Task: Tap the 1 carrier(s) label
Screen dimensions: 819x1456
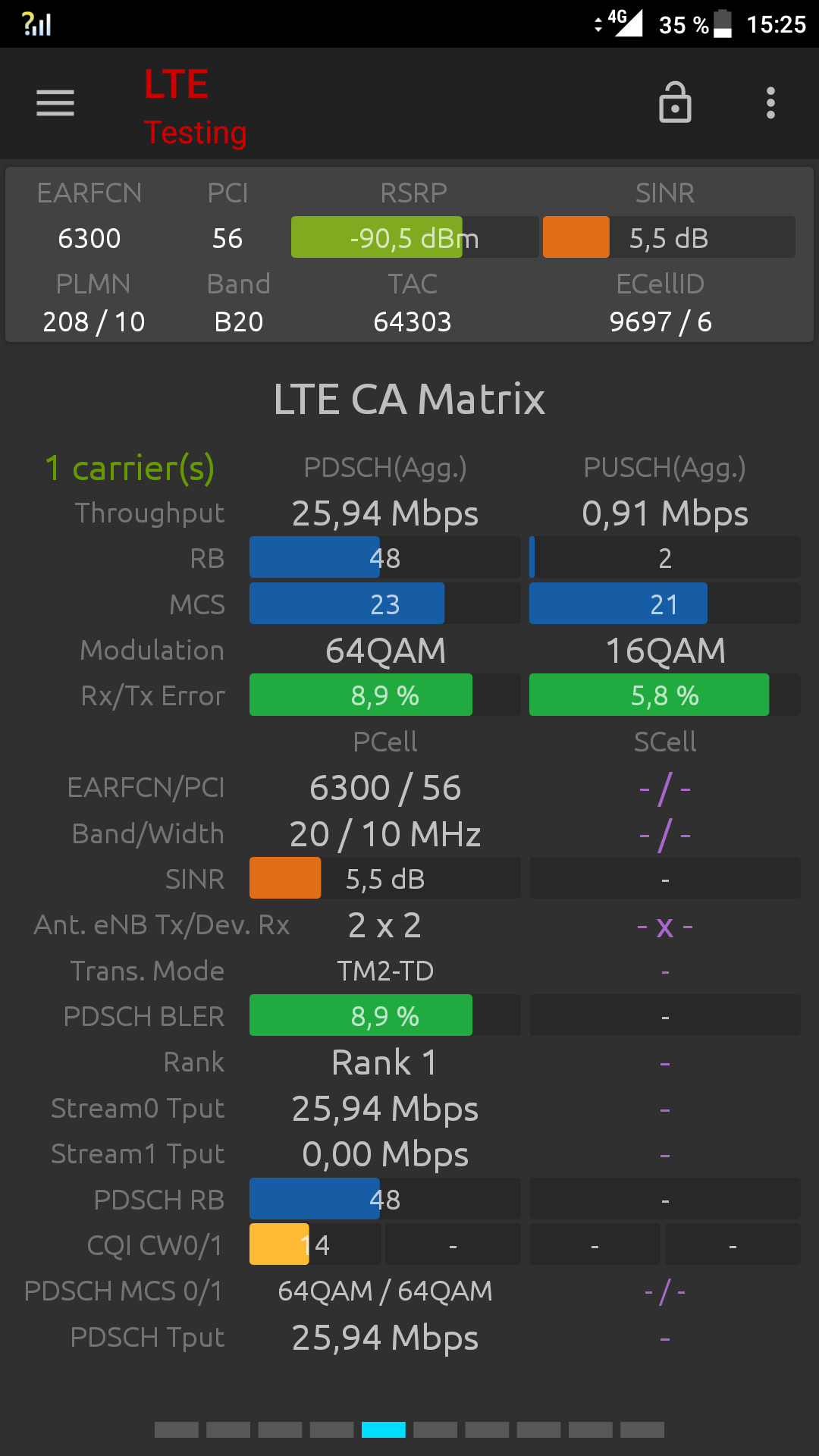Action: click(130, 468)
